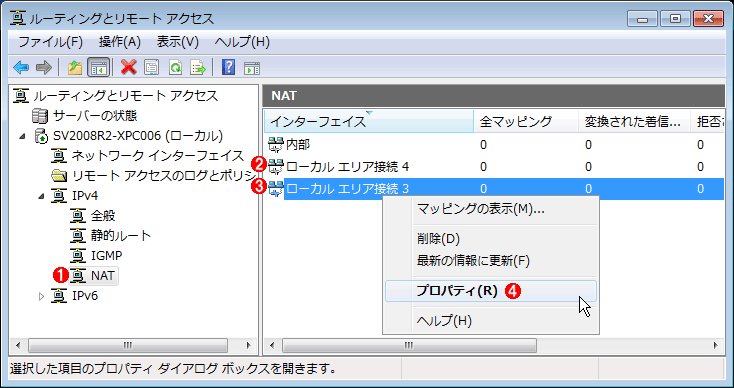Click the list pane horizontal scrollbar thumb

pyautogui.click(x=409, y=346)
